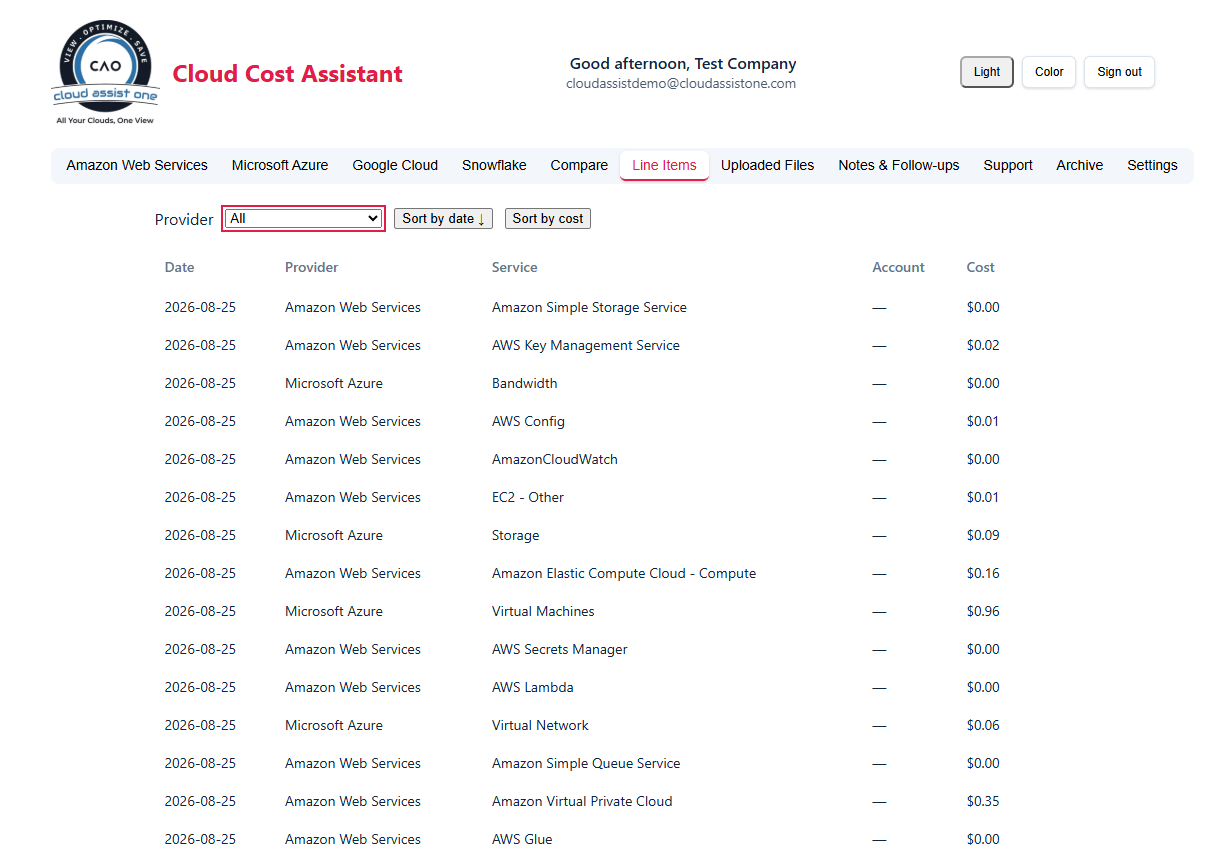Viewport: 1222px width, 861px height.
Task: Click the Service column header
Action: [x=515, y=267]
